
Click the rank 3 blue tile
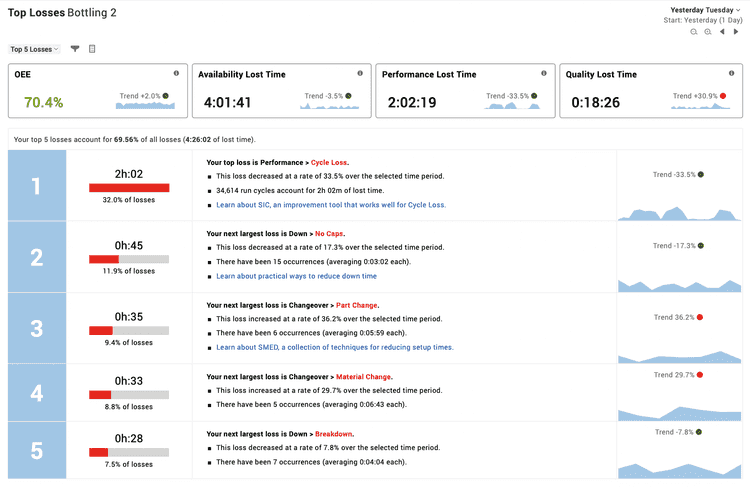pyautogui.click(x=37, y=328)
